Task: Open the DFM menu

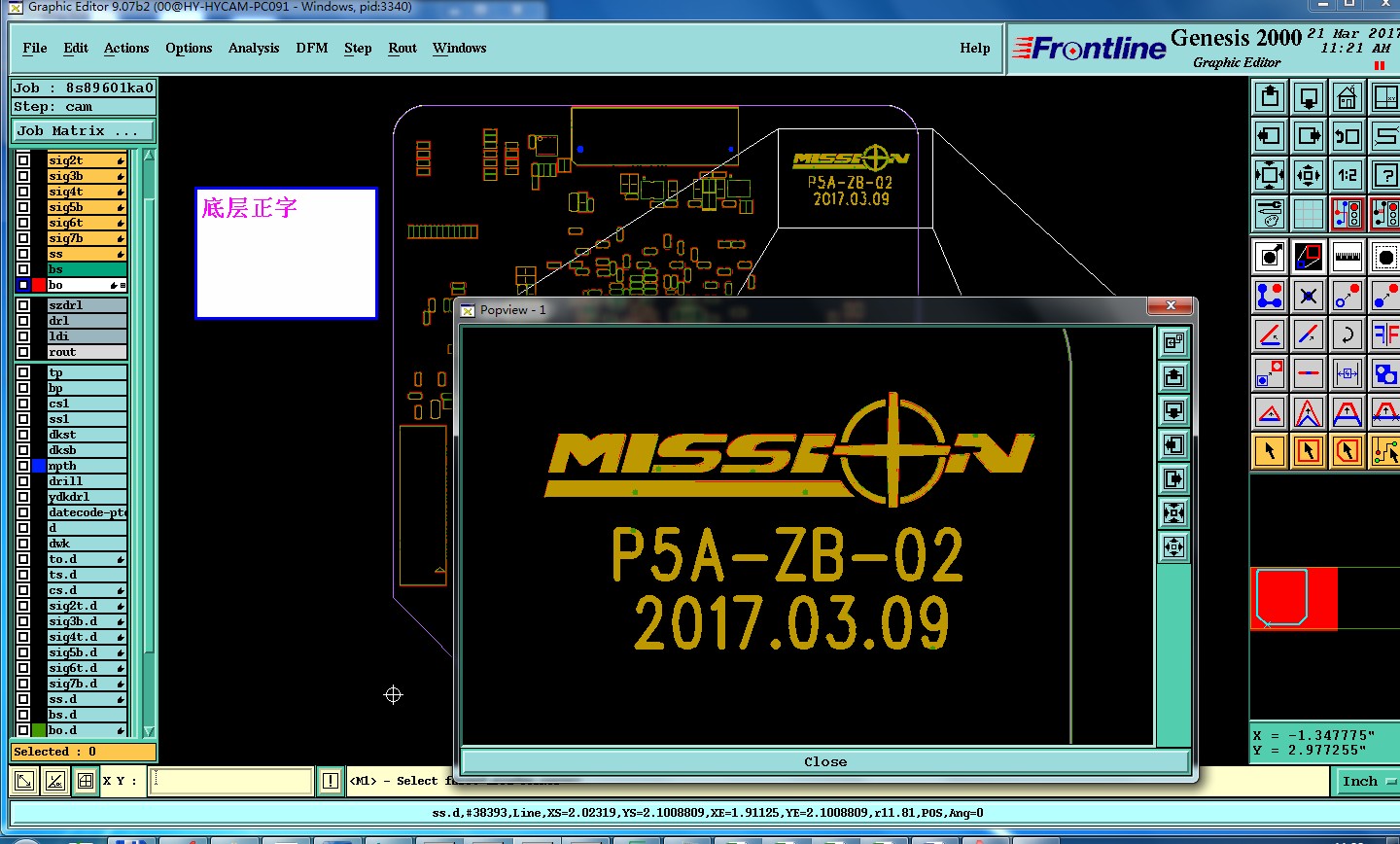Action: (x=312, y=48)
